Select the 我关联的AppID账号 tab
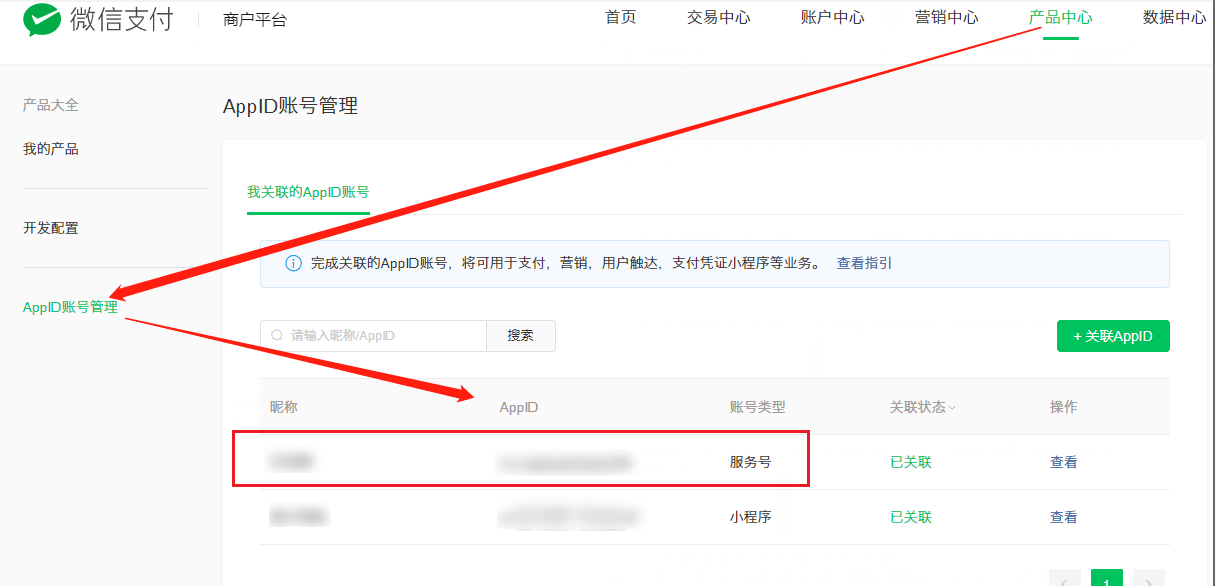This screenshot has width=1215, height=586. pos(308,192)
